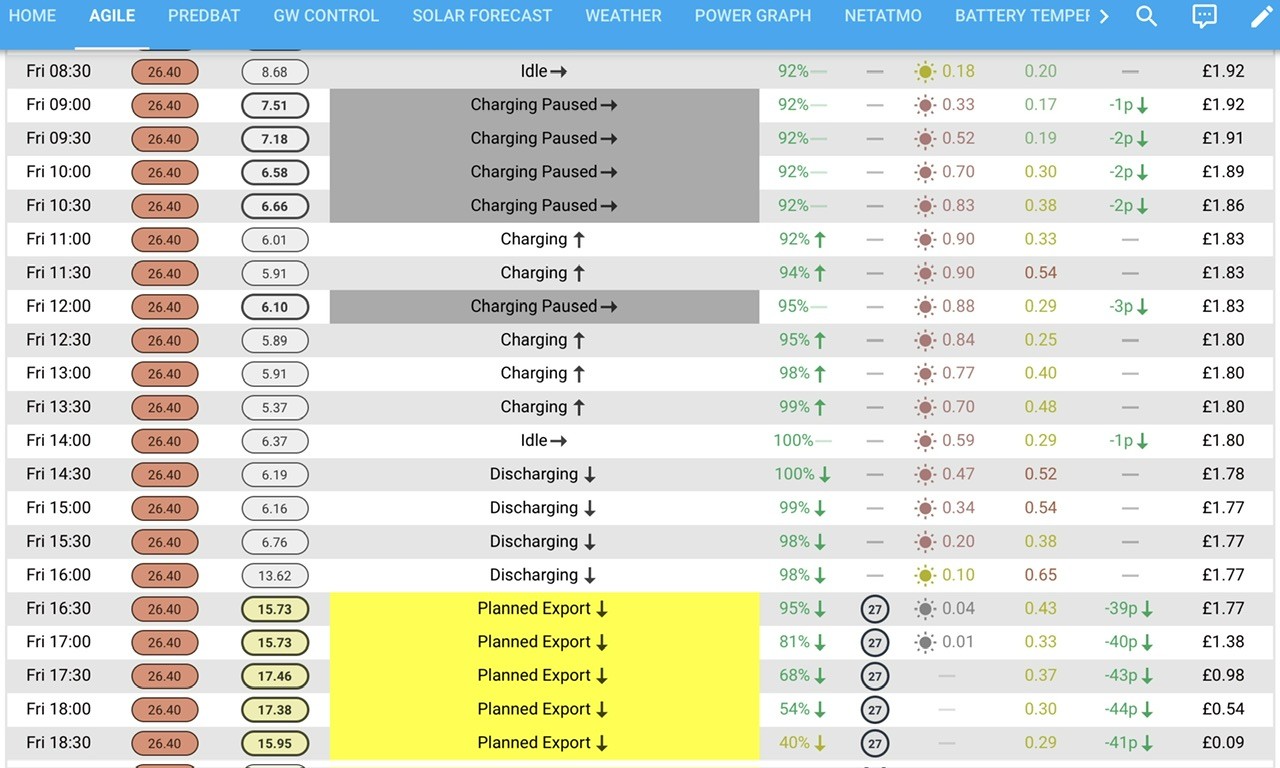
Task: Click the 0.54 load value at Fri 11:30
Action: click(1041, 272)
